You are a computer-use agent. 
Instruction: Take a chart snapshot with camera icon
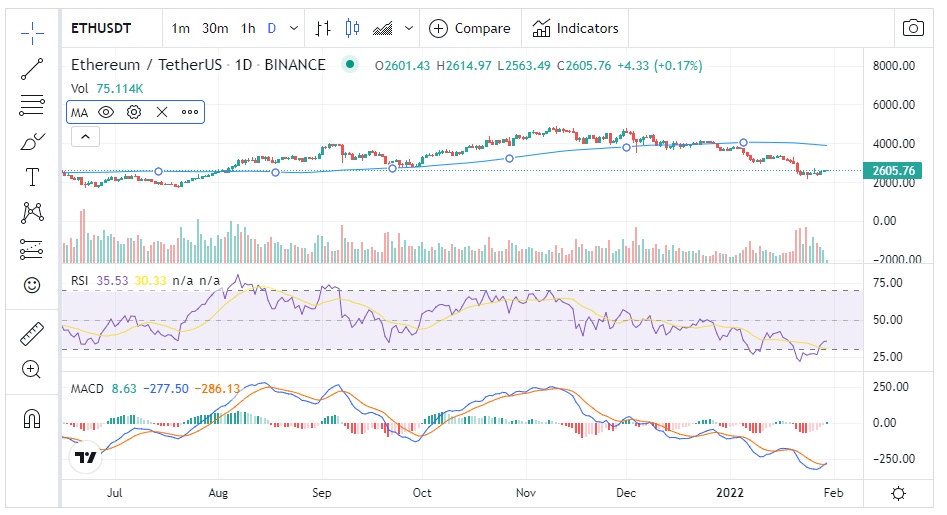(913, 28)
